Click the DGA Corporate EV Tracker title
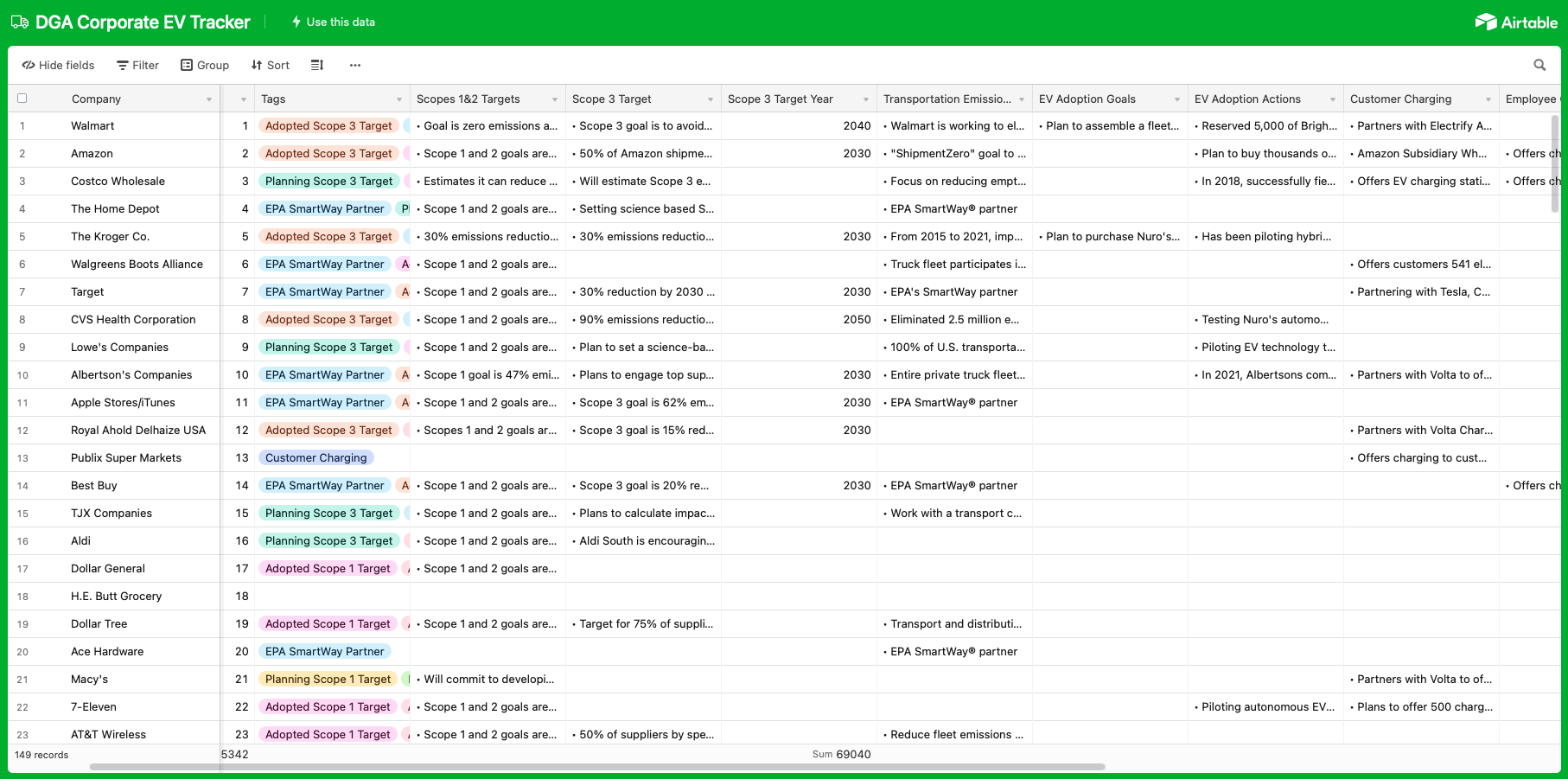Screen dimensions: 1568x779 tap(143, 22)
